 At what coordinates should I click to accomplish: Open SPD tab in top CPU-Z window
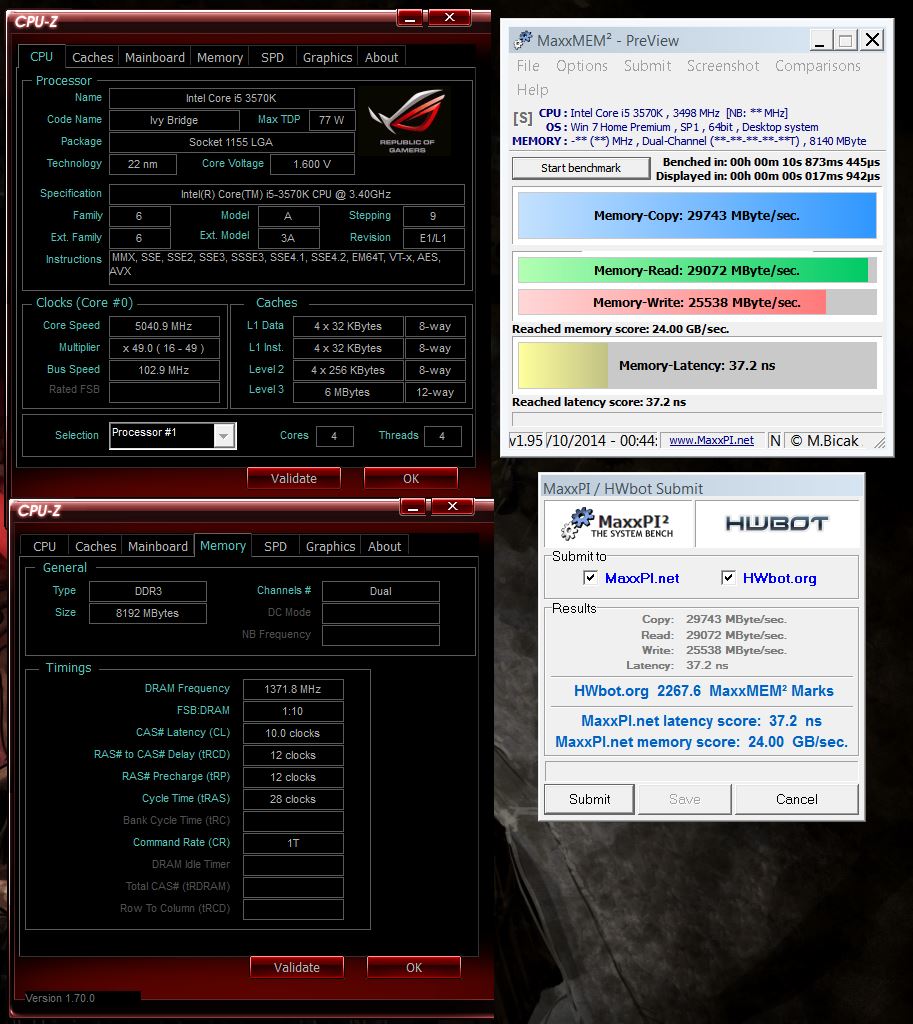tap(272, 57)
